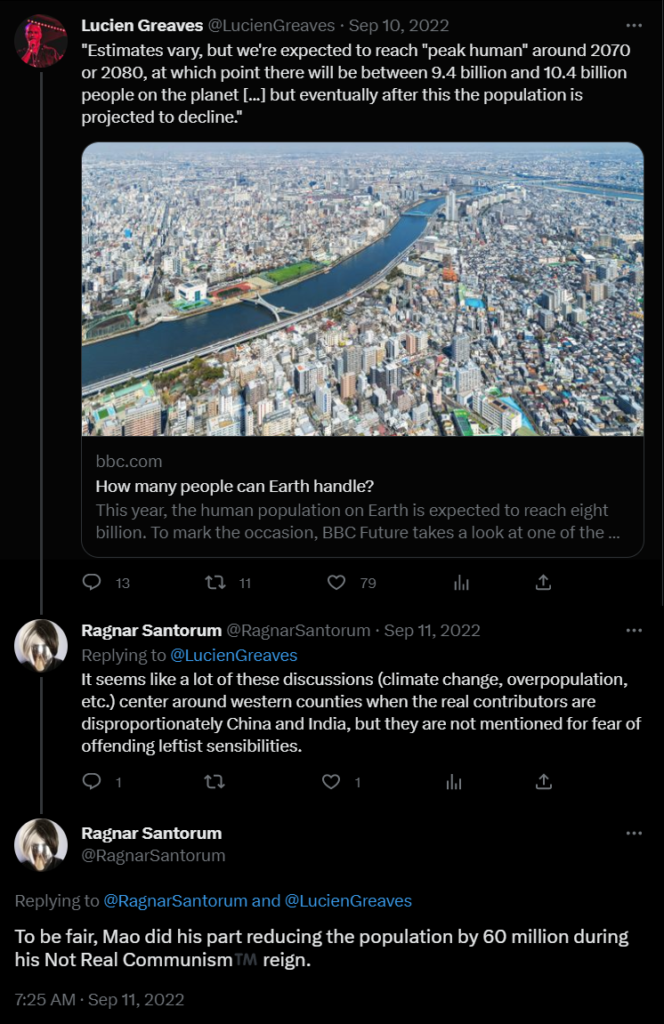Open the BBC article image preview

click(362, 288)
